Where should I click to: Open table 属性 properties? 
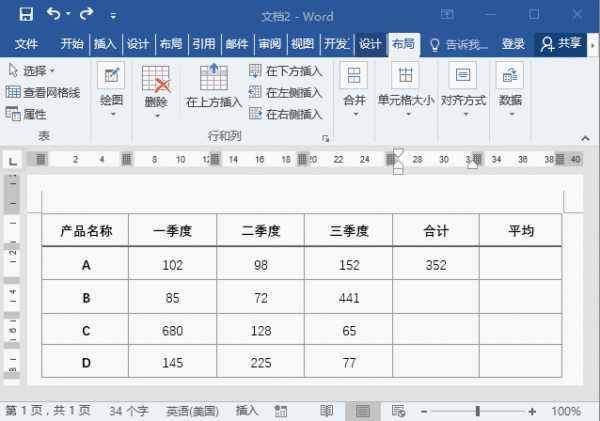pyautogui.click(x=26, y=114)
